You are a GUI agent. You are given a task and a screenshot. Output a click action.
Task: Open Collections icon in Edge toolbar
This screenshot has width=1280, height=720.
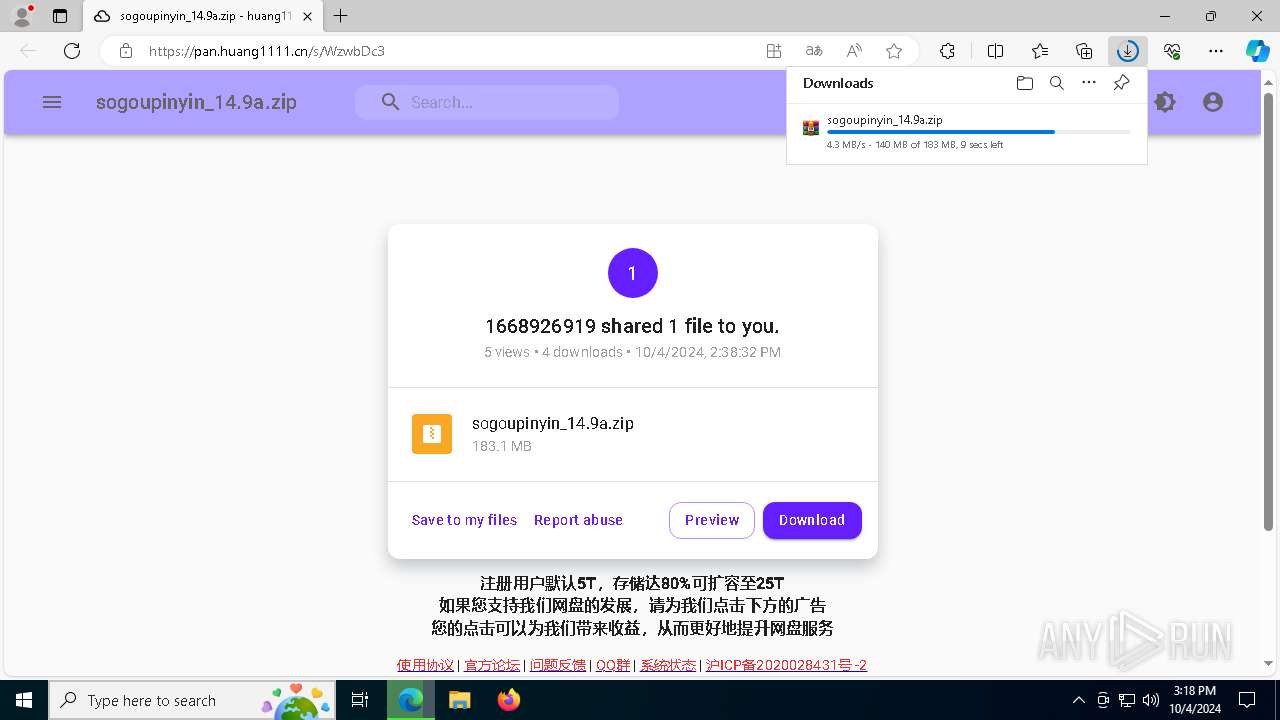(x=1084, y=51)
